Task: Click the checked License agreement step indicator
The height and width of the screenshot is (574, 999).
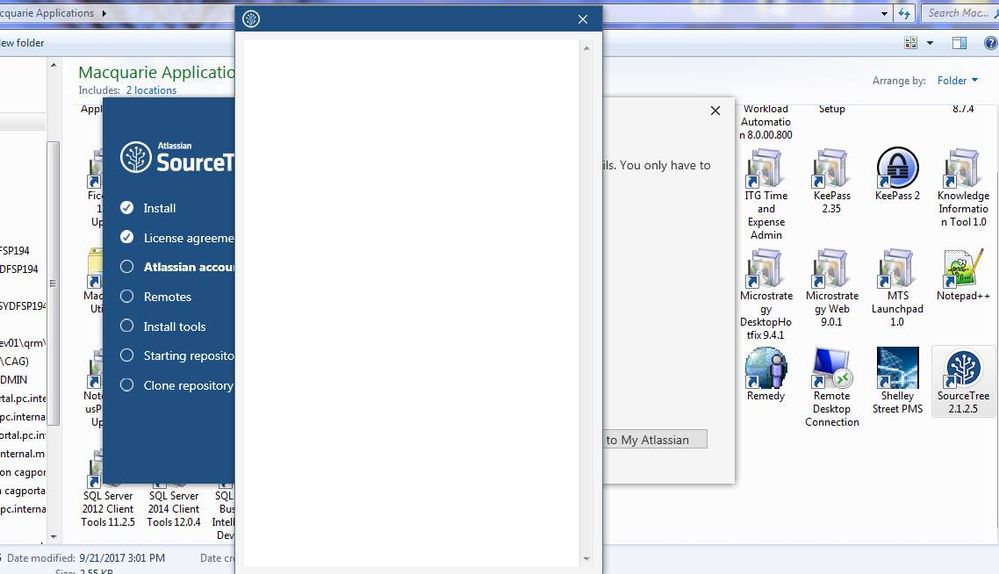Action: [127, 237]
